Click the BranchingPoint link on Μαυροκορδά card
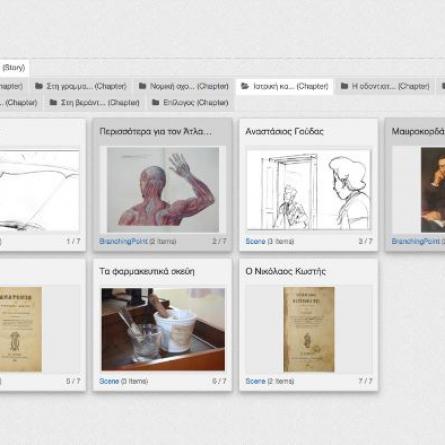The height and width of the screenshot is (445, 445). (x=416, y=241)
